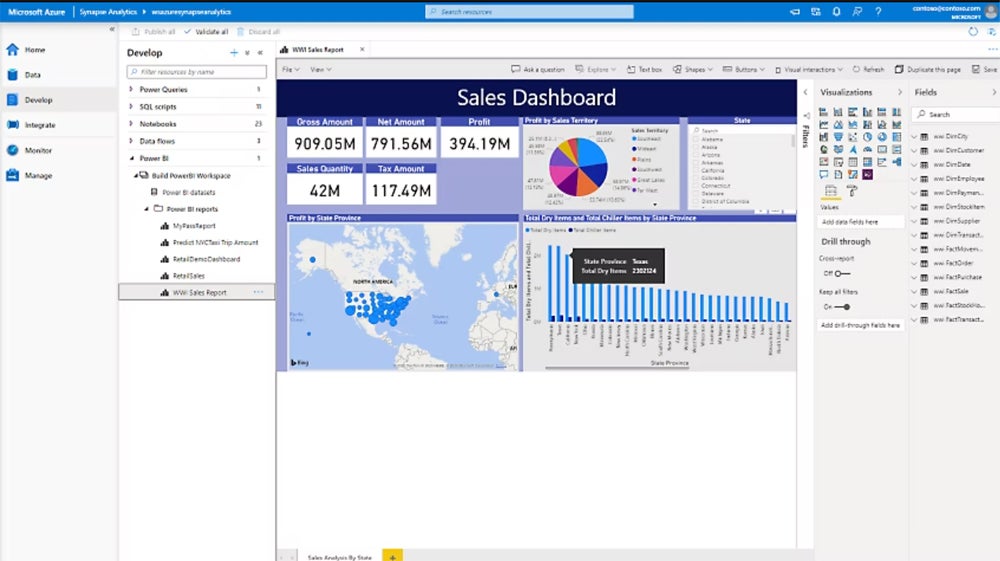Viewport: 1000px width, 561px height.
Task: Toggle Cross-report drill through switch
Action: (x=842, y=273)
